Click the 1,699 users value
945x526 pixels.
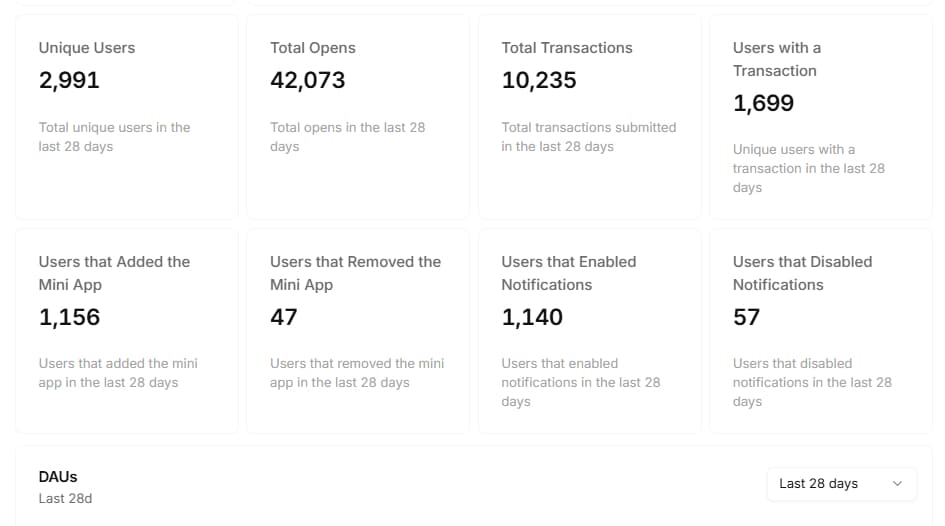click(x=763, y=103)
